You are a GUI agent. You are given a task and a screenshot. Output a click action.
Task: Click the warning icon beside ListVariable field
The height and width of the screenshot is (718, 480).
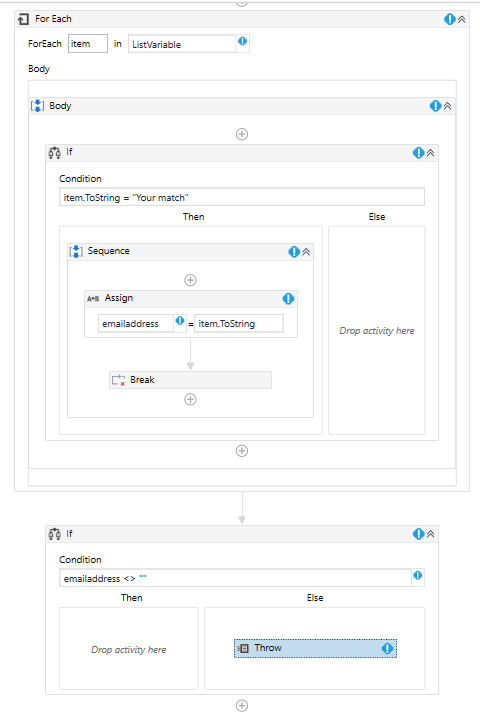(x=242, y=41)
